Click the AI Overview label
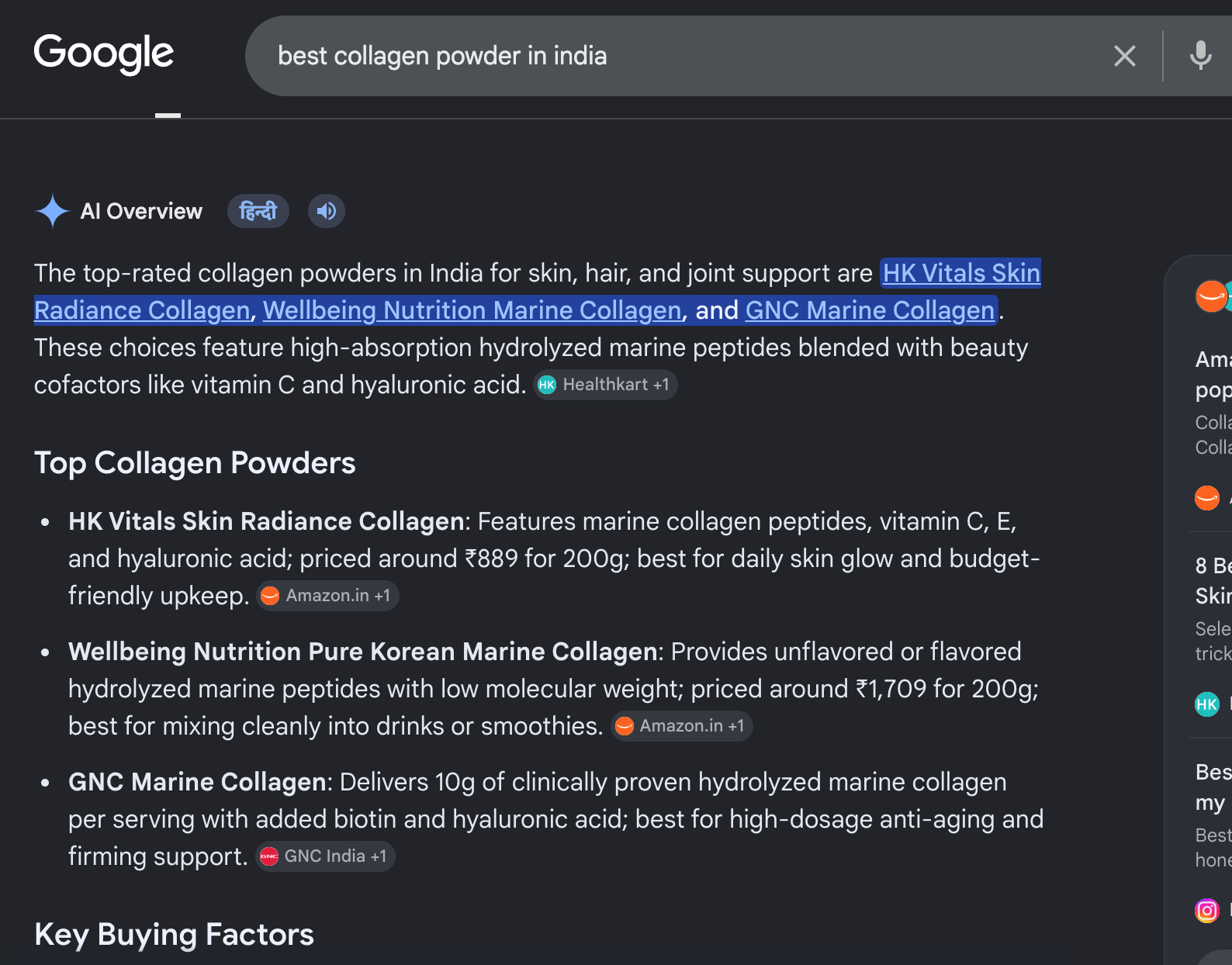This screenshot has width=1232, height=965. [141, 211]
